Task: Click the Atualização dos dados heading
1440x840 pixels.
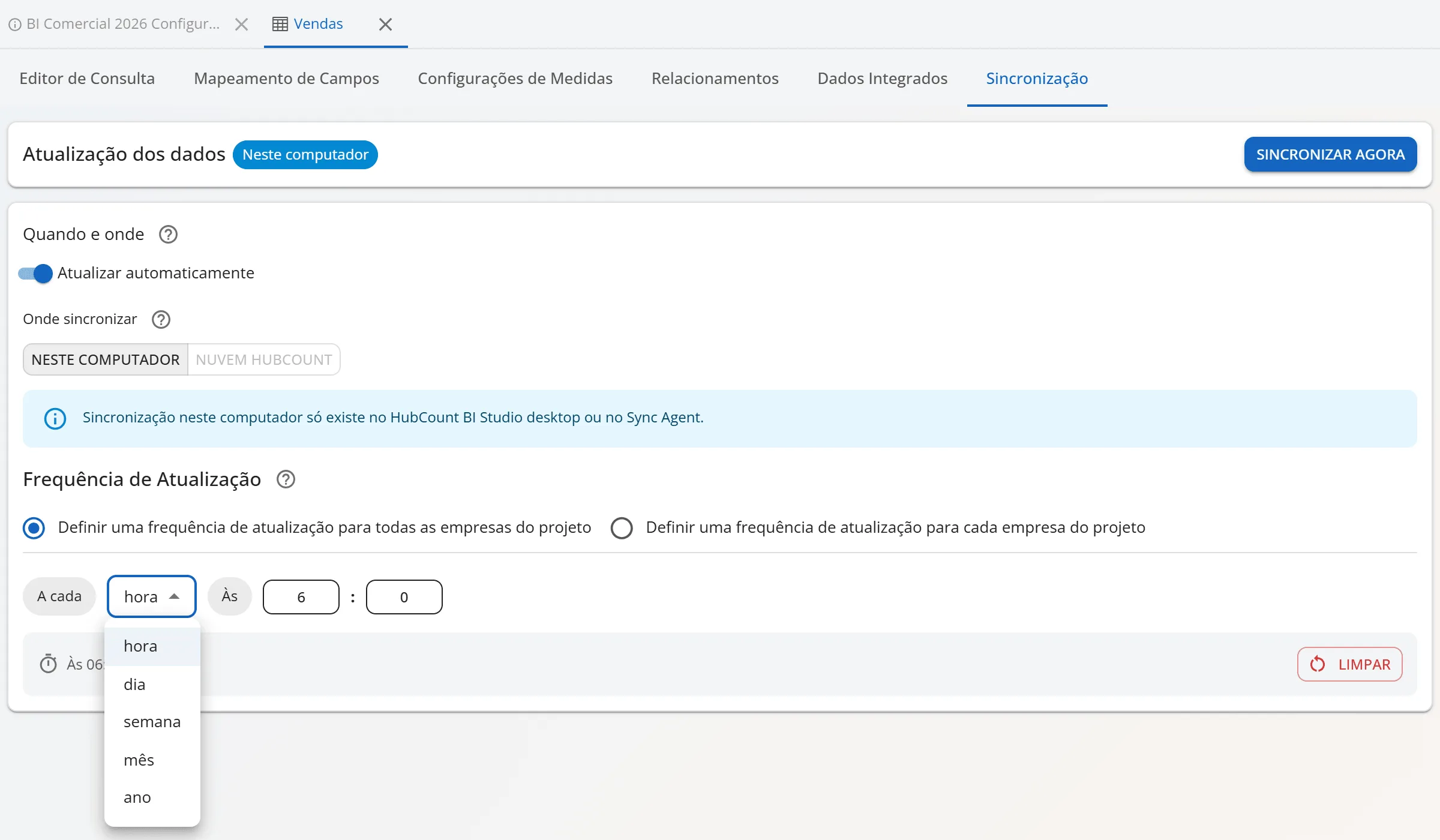Action: [124, 155]
